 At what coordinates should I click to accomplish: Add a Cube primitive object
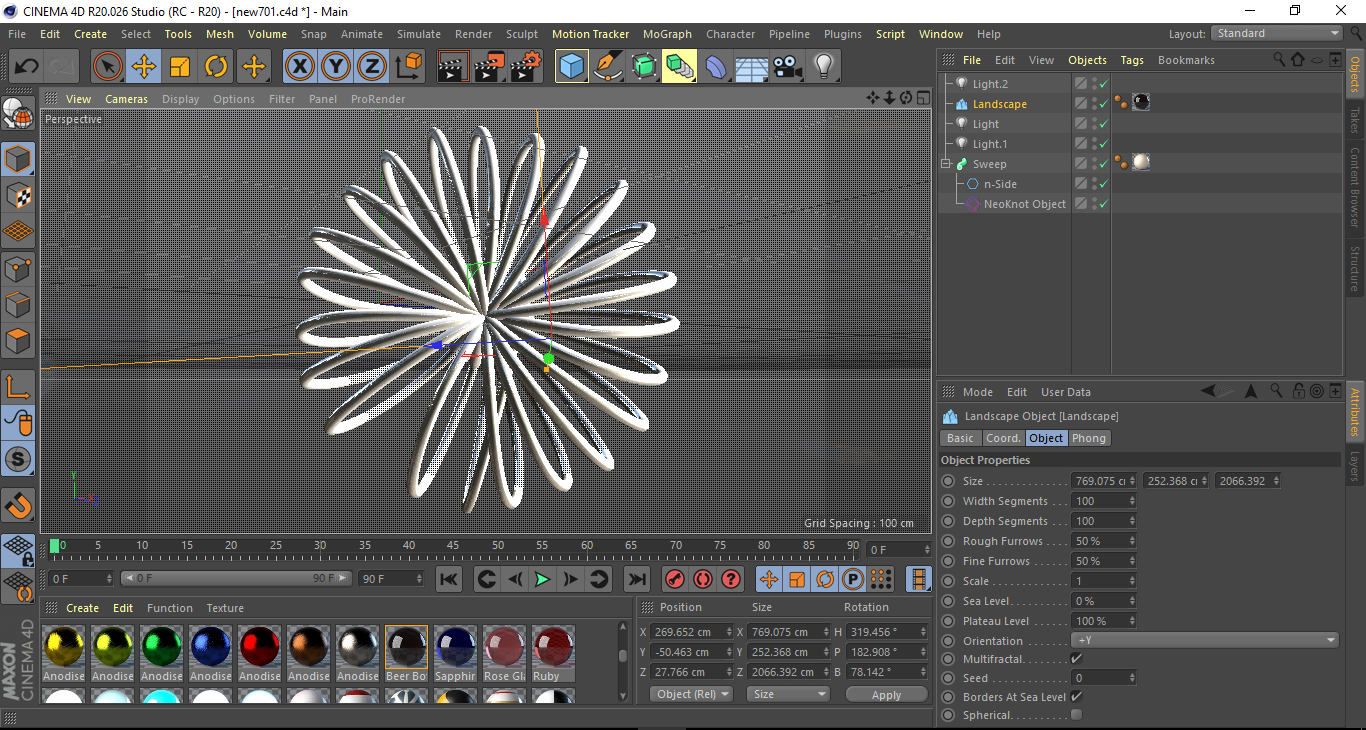572,67
